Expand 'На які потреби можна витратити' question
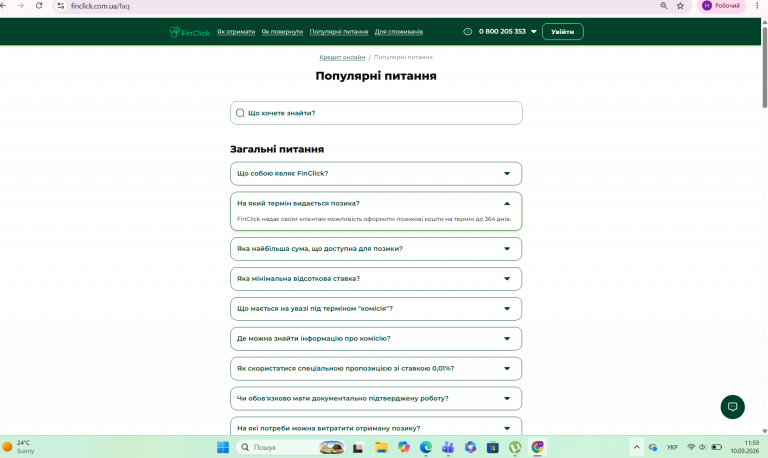768x458 pixels. click(376, 427)
